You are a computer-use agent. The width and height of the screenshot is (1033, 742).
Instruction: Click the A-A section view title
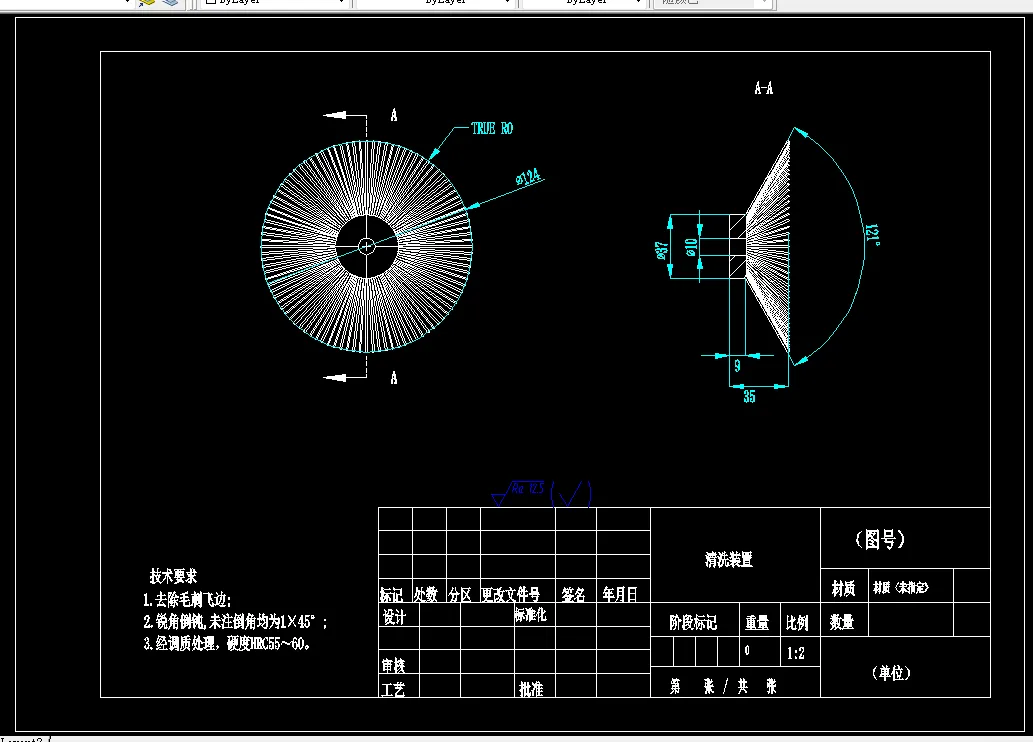pyautogui.click(x=764, y=88)
